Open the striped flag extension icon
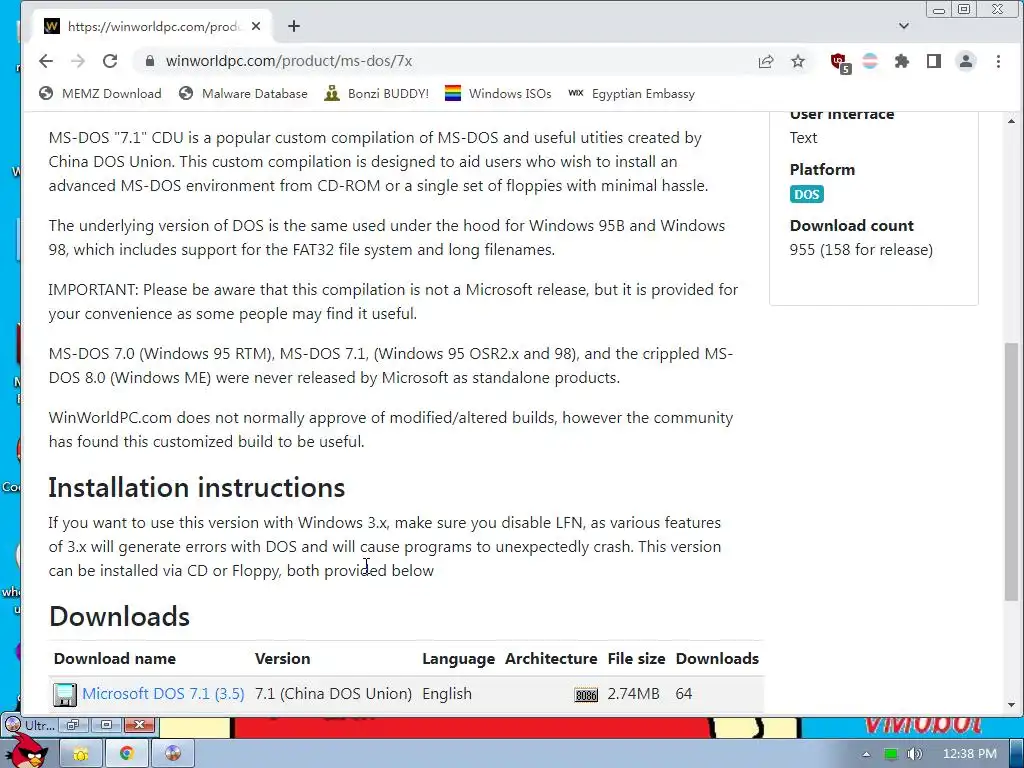1024x768 pixels. pyautogui.click(x=870, y=61)
